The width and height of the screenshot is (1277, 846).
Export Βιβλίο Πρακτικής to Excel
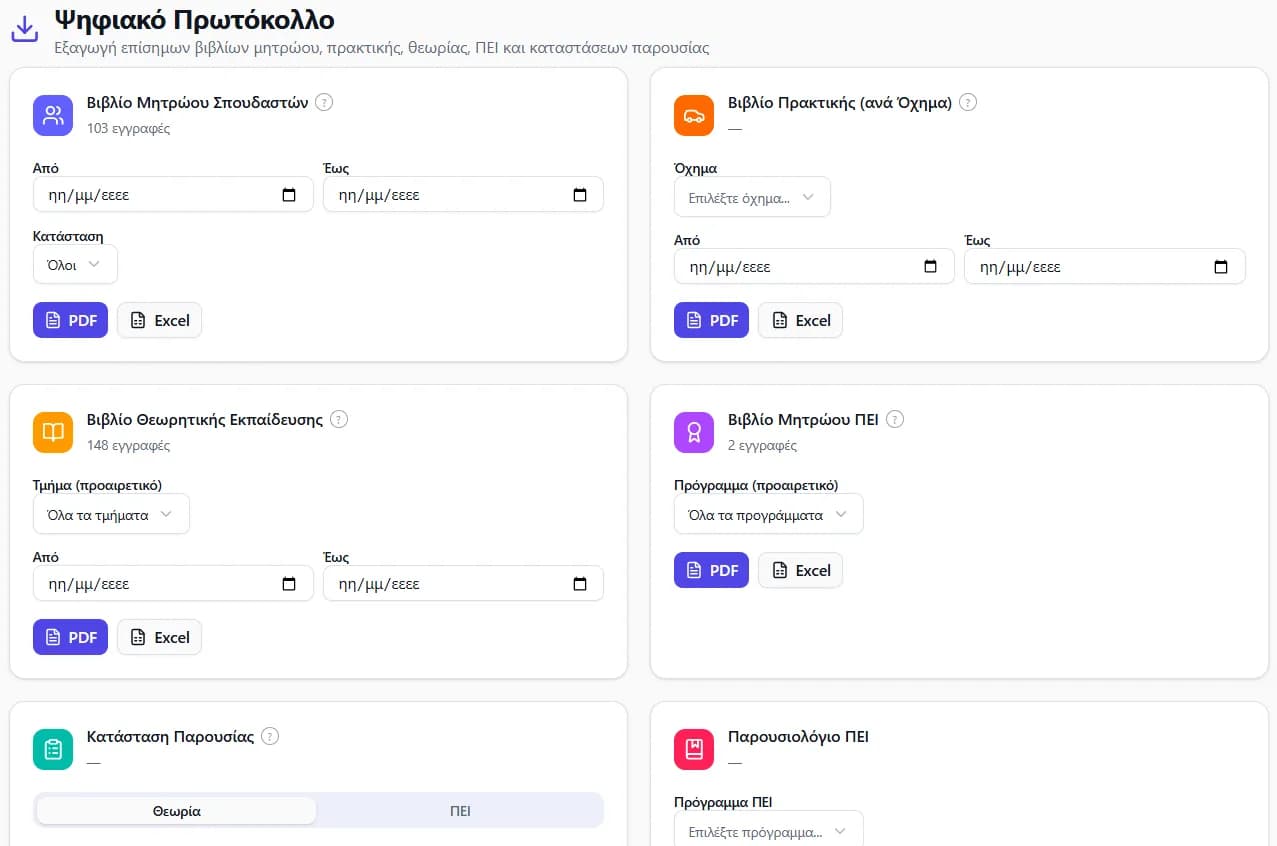(800, 320)
